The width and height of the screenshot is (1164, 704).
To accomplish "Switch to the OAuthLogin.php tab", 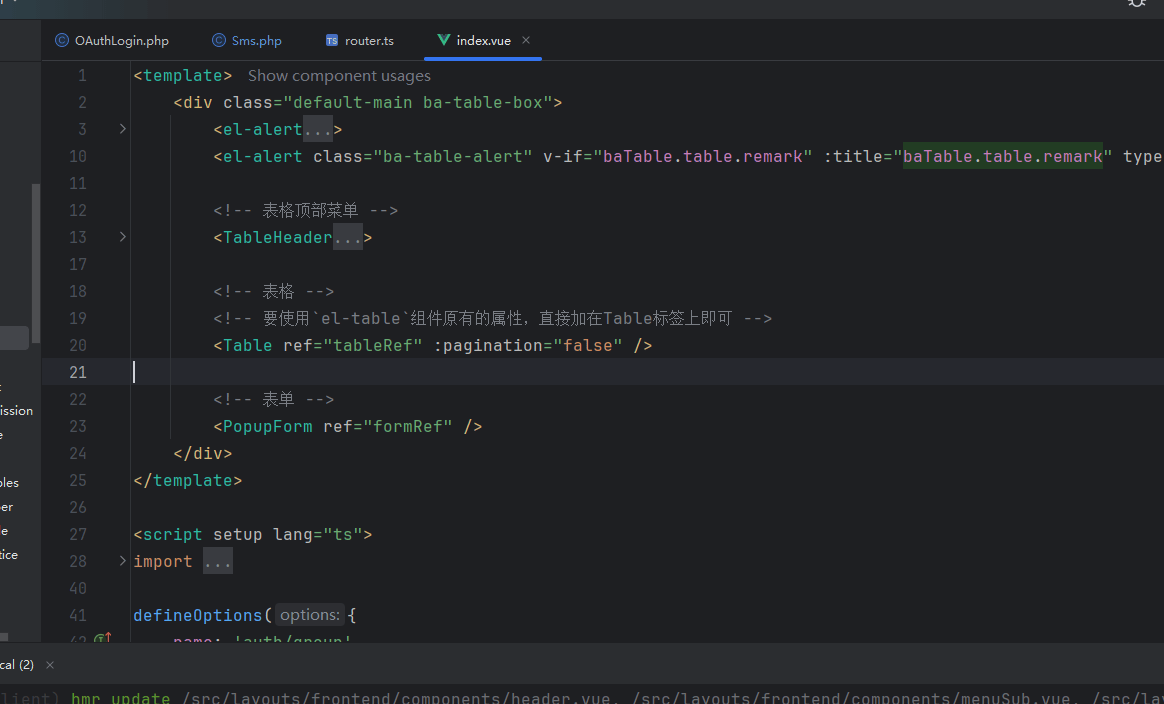I will (x=112, y=40).
